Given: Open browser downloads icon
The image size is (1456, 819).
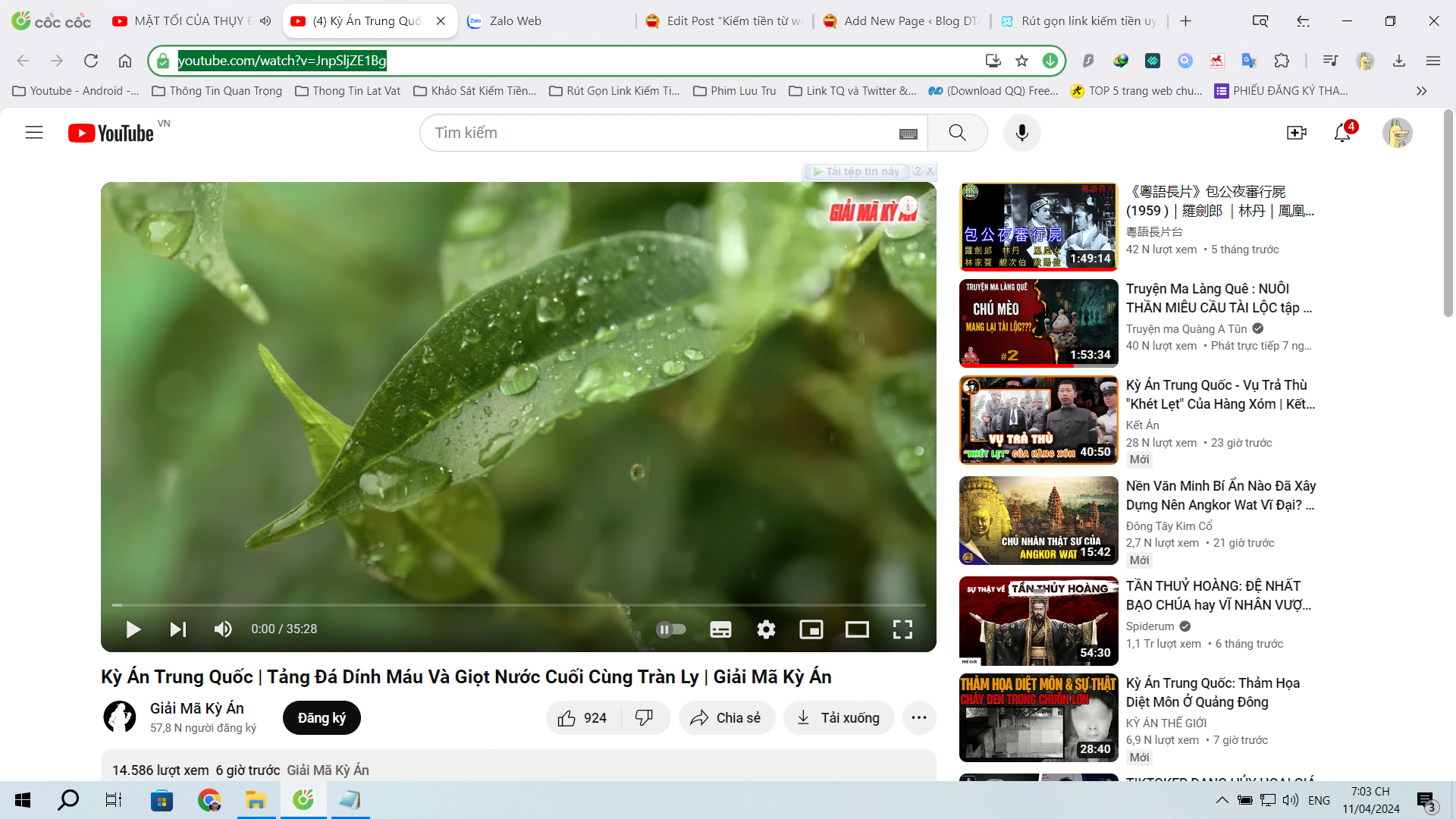Looking at the screenshot, I should click(x=1399, y=61).
